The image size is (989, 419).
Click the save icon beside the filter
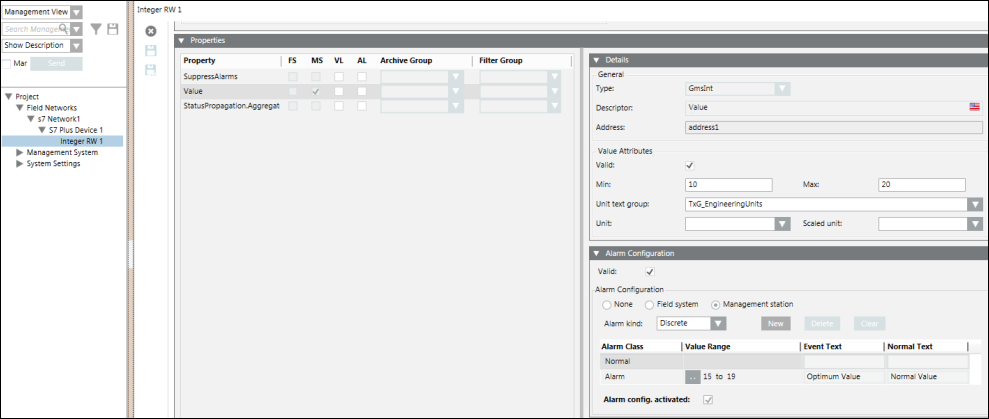pyautogui.click(x=113, y=29)
